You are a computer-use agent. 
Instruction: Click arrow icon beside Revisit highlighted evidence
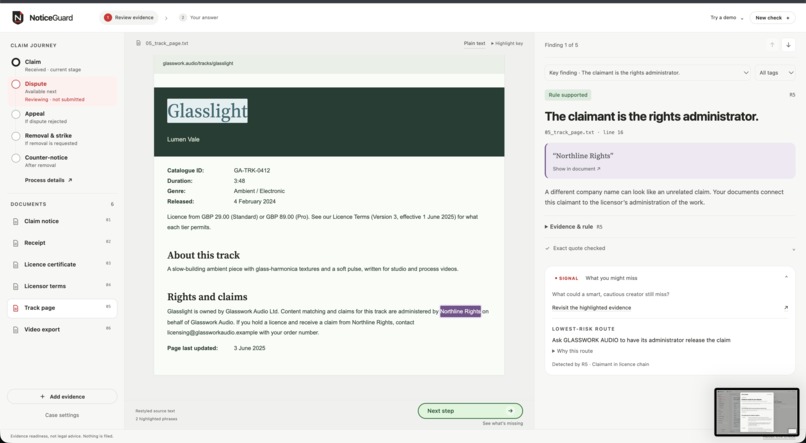[x=786, y=308]
